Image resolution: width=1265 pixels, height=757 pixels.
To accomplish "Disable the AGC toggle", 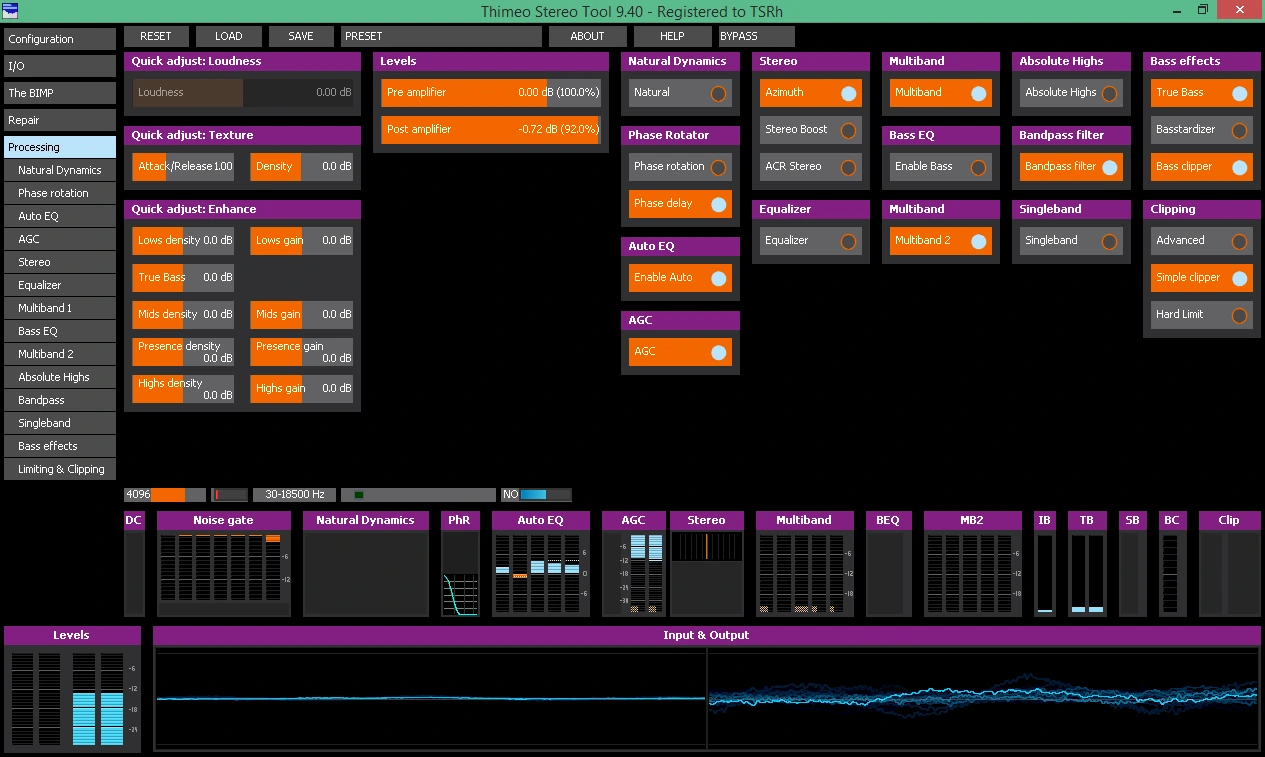I will tap(680, 351).
